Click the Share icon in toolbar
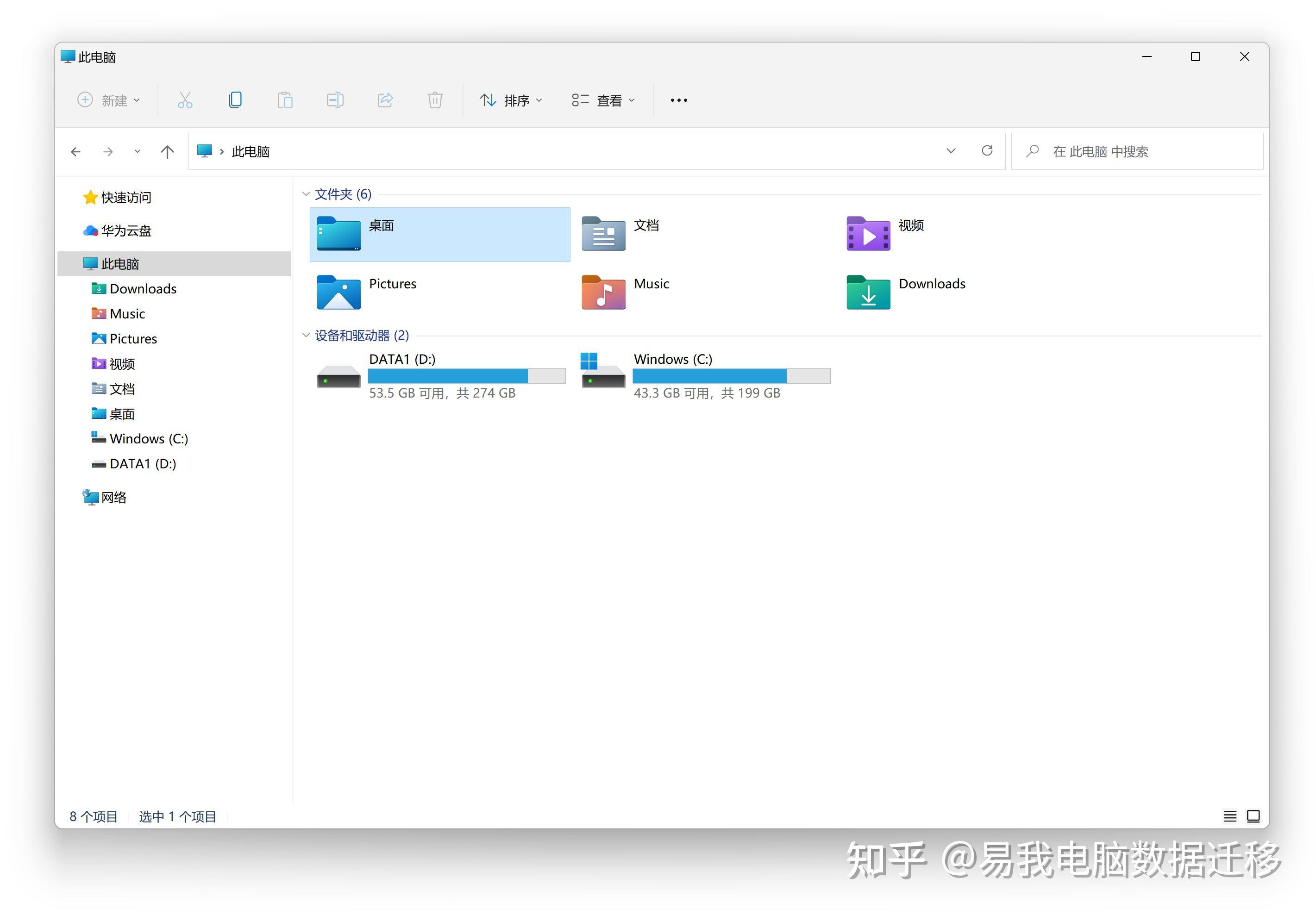 [385, 100]
